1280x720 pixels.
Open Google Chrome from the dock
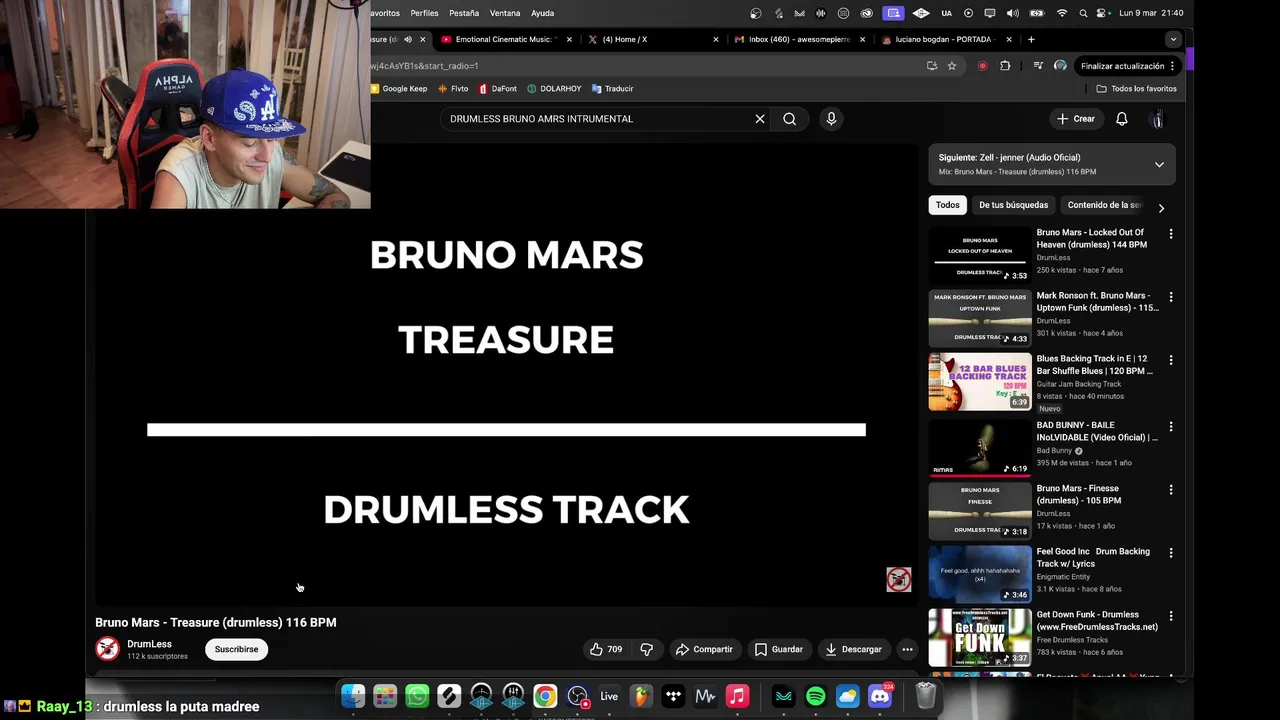pyautogui.click(x=545, y=696)
